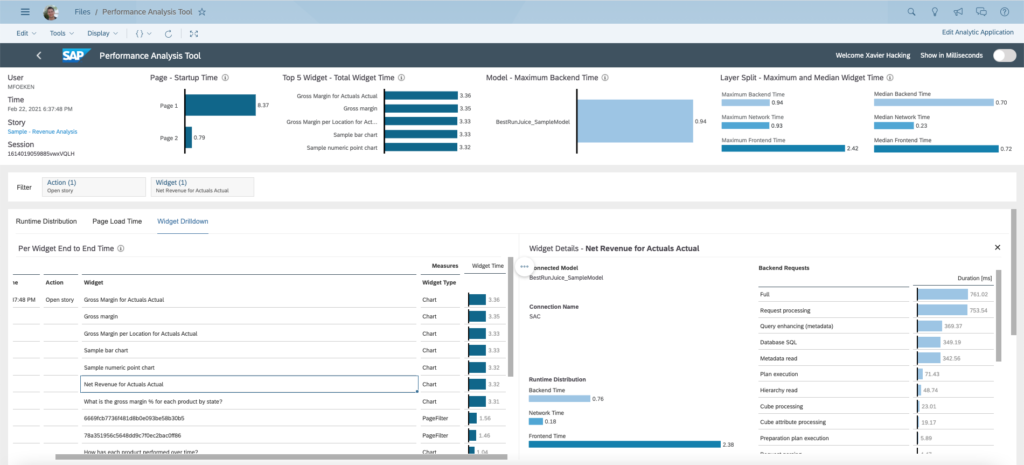This screenshot has height=465, width=1024.
Task: Show info for Model Maximum Backend Time
Action: point(605,77)
